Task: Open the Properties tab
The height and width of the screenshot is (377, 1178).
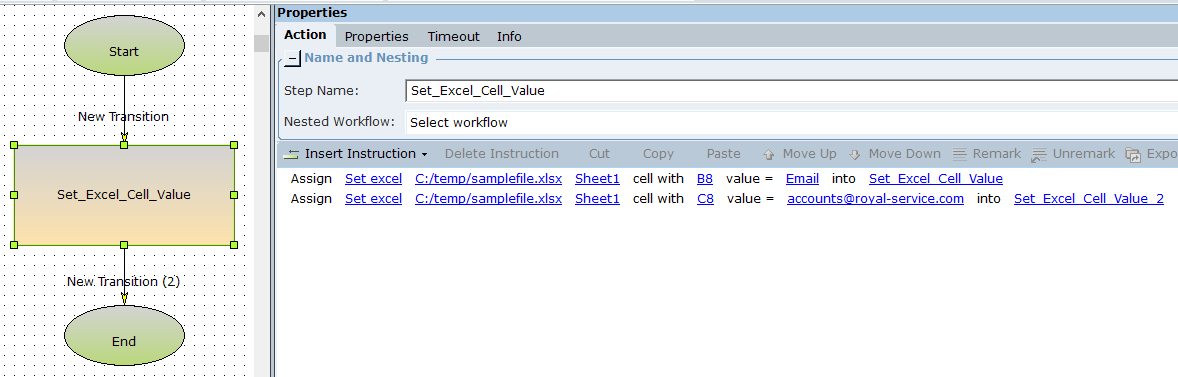Action: tap(376, 36)
